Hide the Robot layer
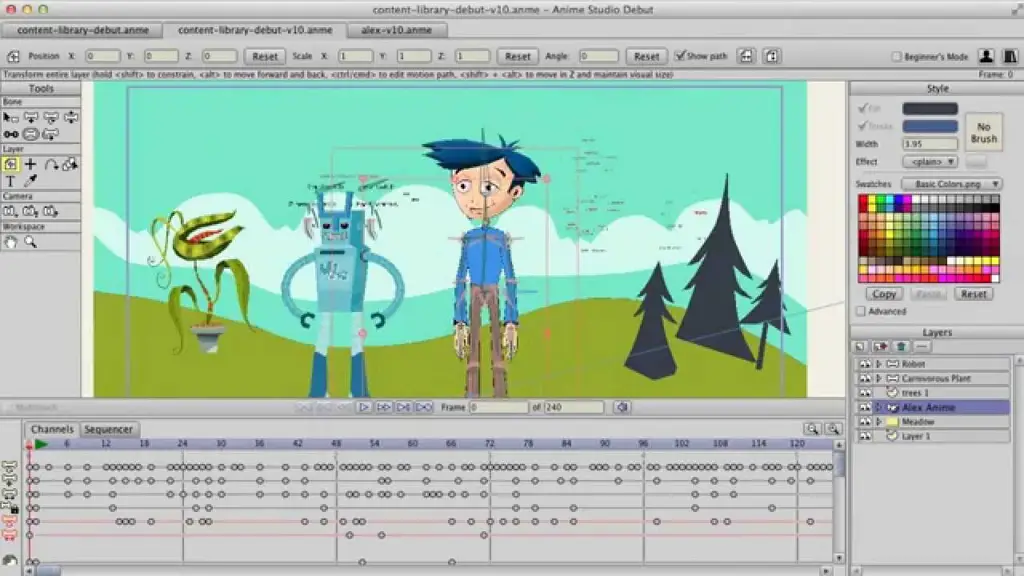This screenshot has height=576, width=1024. point(865,364)
